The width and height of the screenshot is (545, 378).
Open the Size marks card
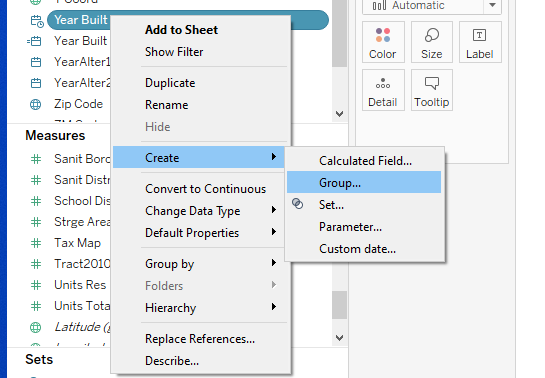click(432, 42)
